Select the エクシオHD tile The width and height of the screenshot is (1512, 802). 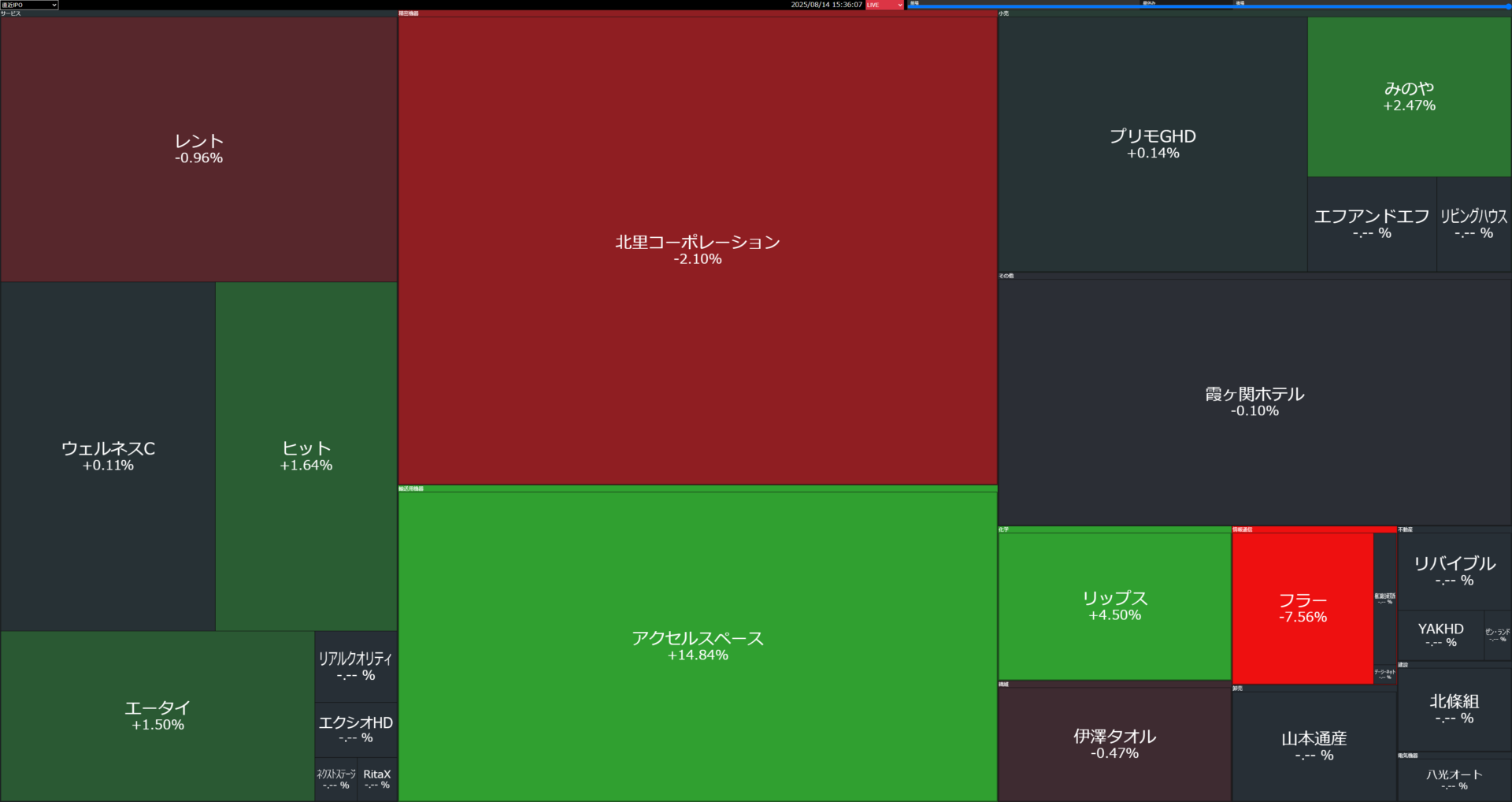click(x=356, y=730)
